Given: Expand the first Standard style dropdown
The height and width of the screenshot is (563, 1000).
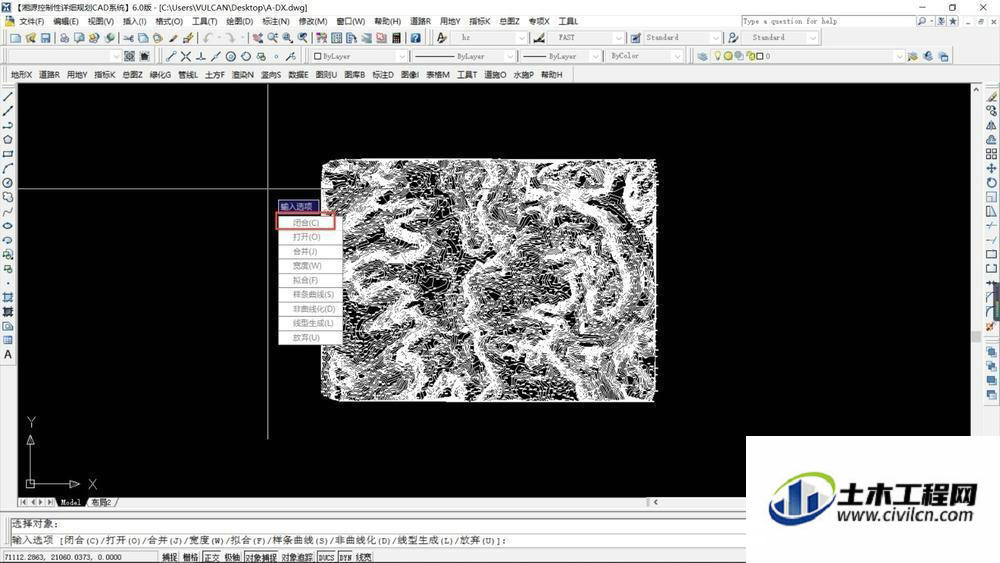Looking at the screenshot, I should 715,38.
